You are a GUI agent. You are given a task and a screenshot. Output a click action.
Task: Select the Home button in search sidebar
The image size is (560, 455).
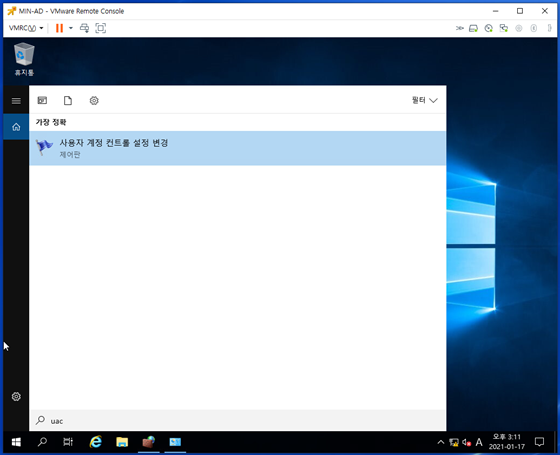[16, 127]
